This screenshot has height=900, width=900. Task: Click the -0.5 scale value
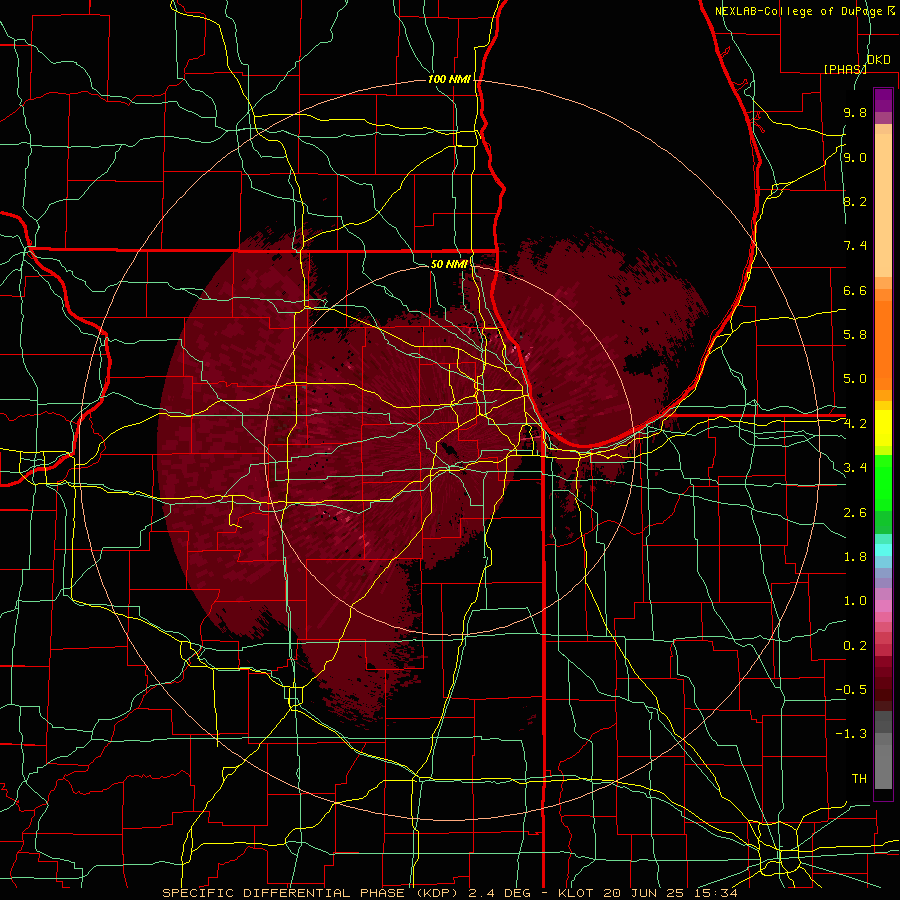tap(851, 690)
